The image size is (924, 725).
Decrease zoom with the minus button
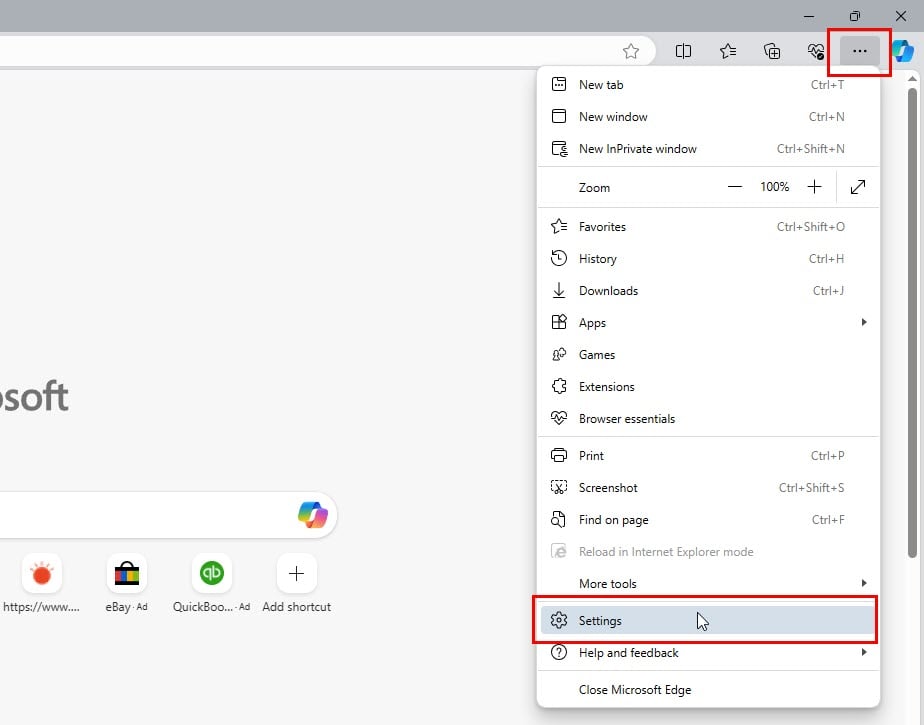(x=735, y=187)
